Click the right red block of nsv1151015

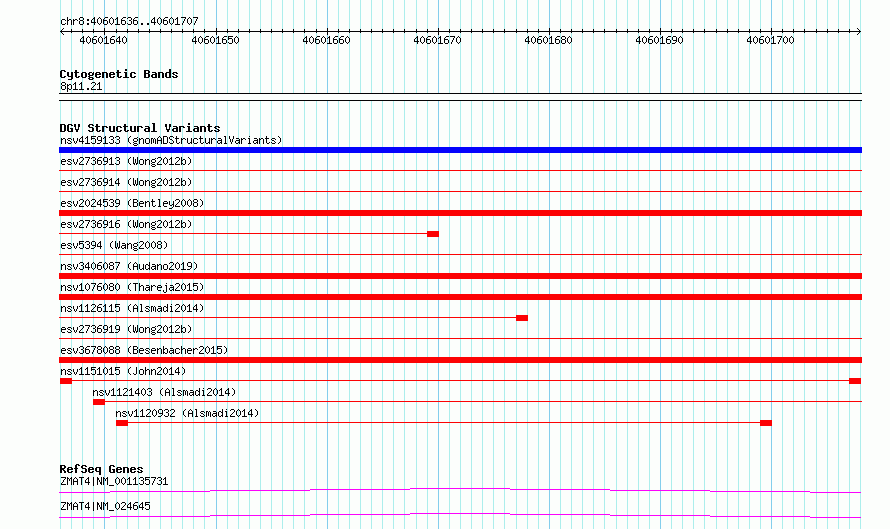click(x=855, y=381)
